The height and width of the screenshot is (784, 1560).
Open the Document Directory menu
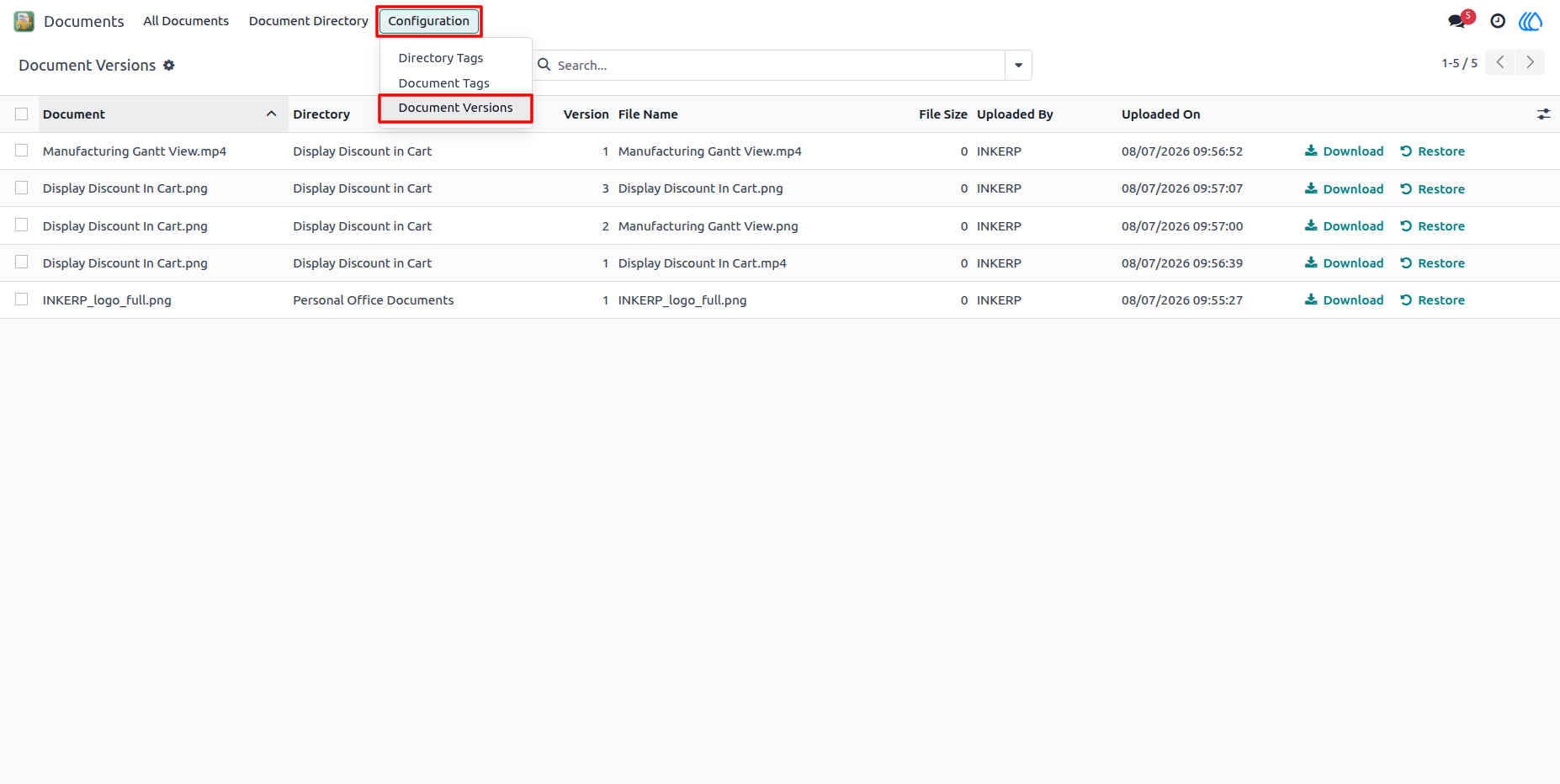pos(309,21)
